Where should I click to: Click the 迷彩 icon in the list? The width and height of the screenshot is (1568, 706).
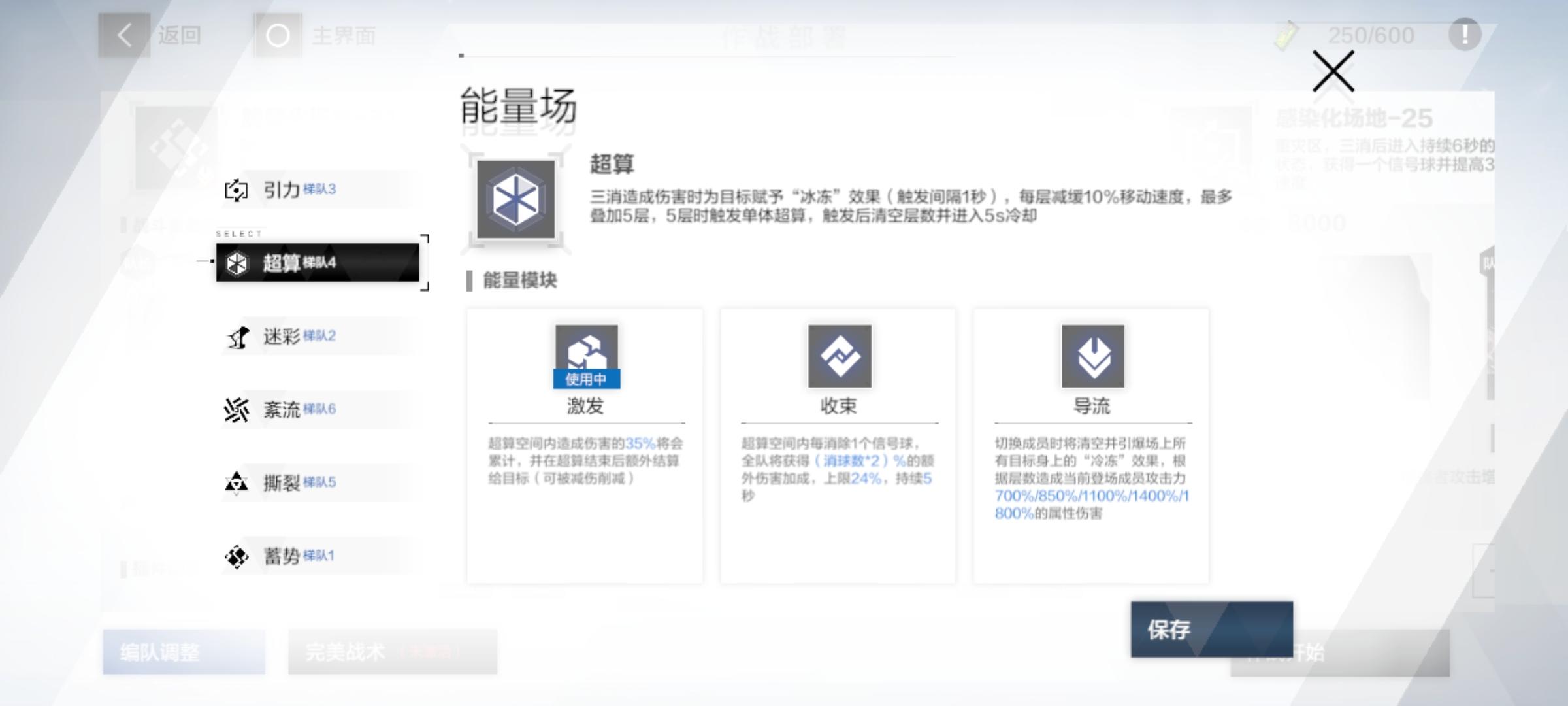[x=238, y=337]
